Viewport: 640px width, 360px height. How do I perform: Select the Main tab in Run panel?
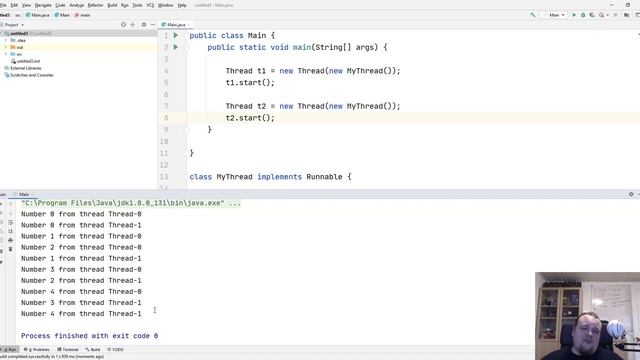[24, 194]
